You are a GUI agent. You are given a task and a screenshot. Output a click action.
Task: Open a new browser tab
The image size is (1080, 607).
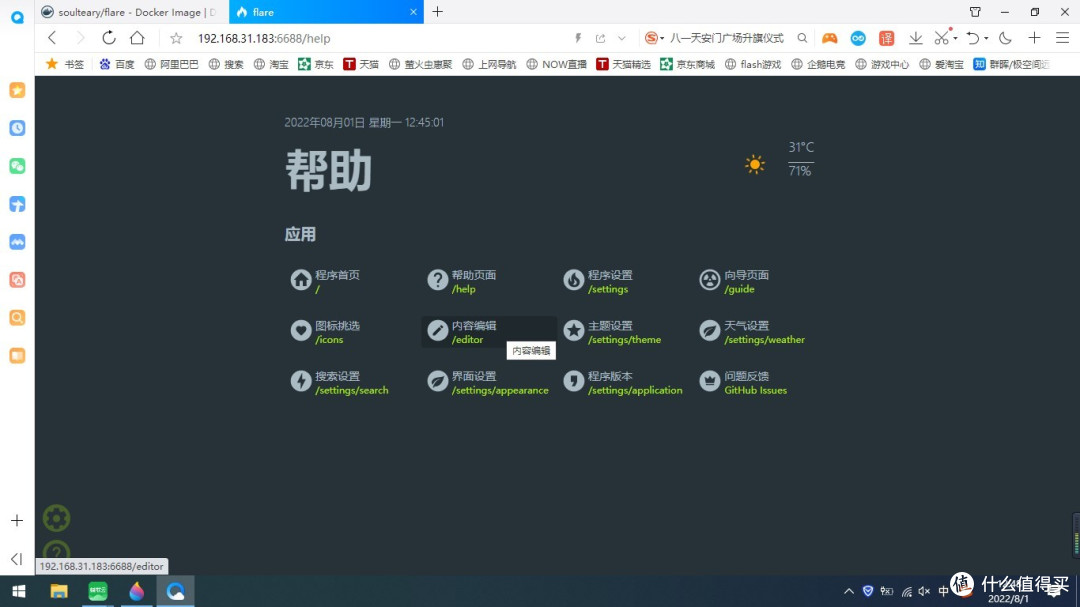tap(437, 12)
